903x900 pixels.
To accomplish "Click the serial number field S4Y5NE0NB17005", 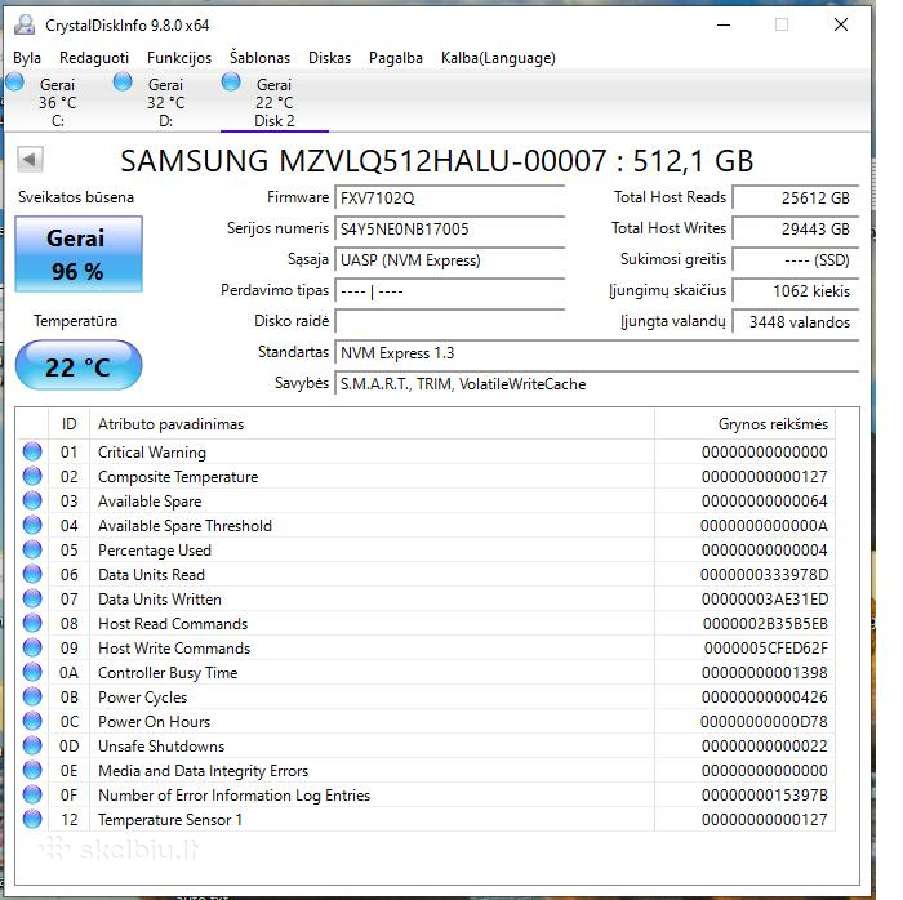I will click(449, 229).
